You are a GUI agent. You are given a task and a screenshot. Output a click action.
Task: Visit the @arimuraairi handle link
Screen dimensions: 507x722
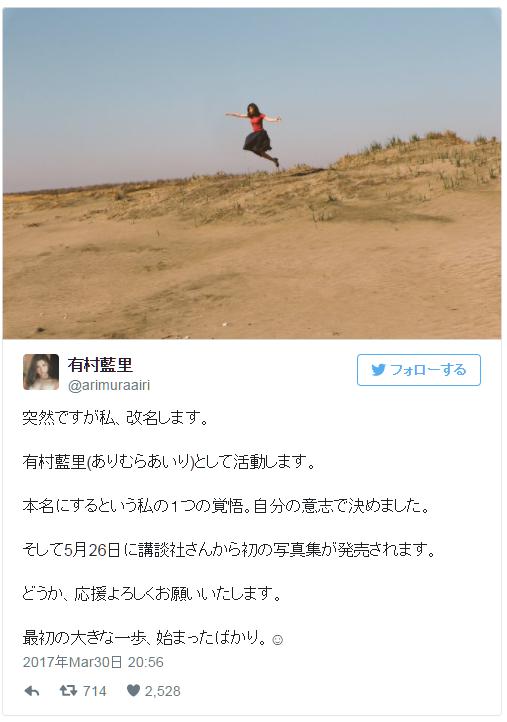pos(109,385)
